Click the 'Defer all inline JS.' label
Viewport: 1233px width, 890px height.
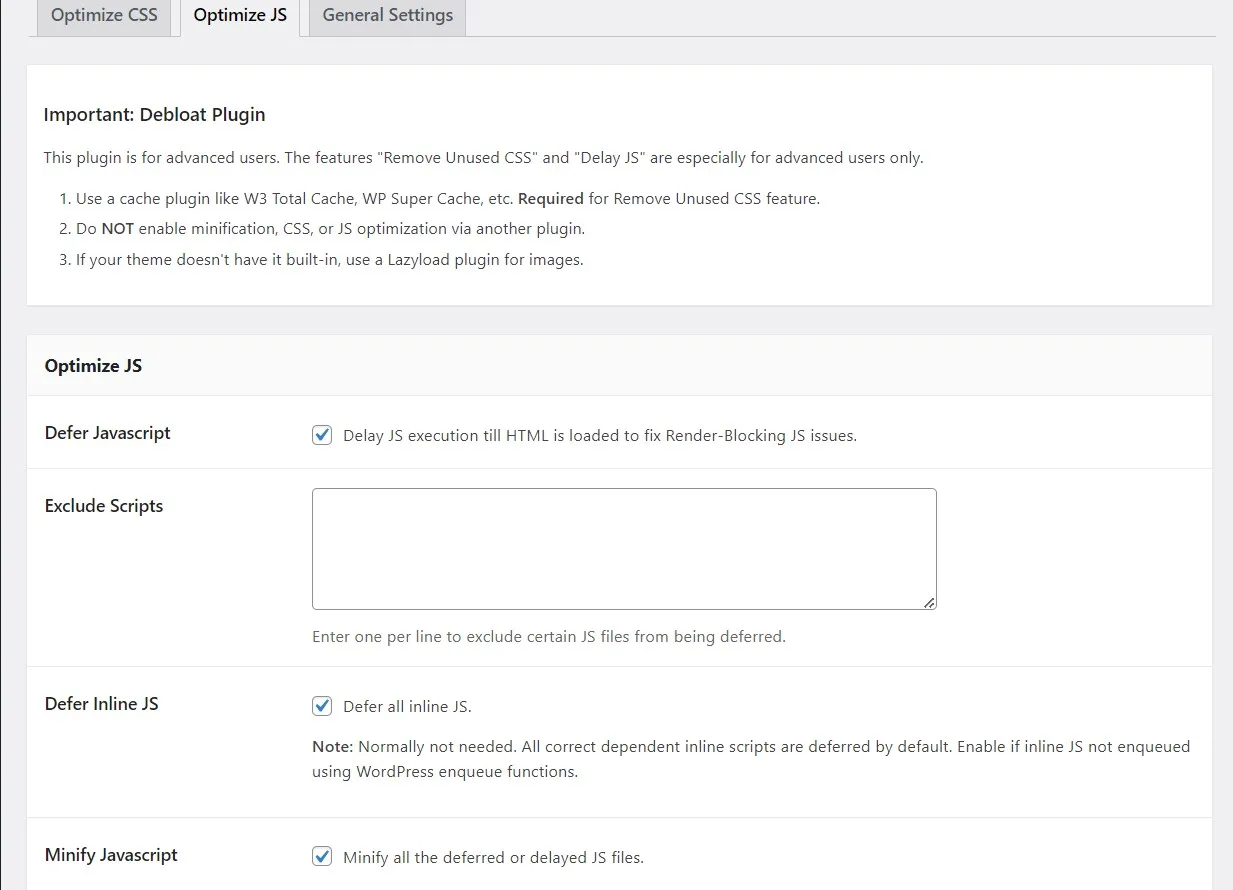(x=407, y=707)
